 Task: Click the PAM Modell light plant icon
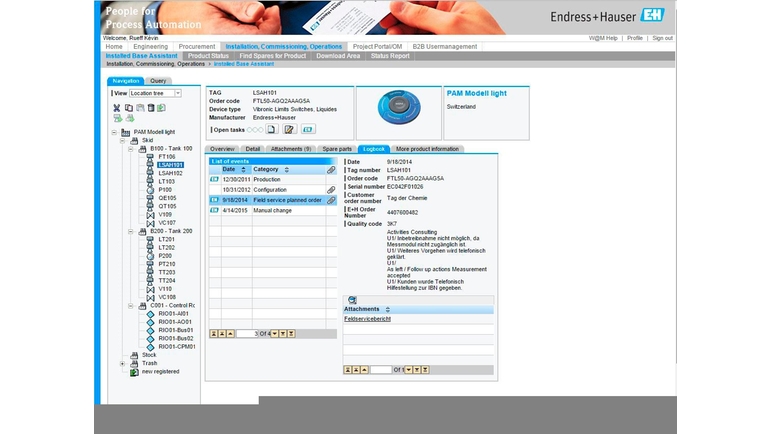125,132
